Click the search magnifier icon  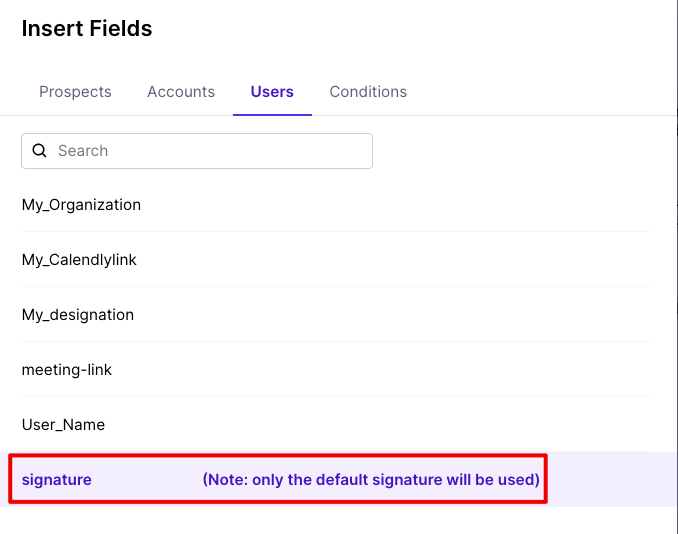click(x=40, y=151)
